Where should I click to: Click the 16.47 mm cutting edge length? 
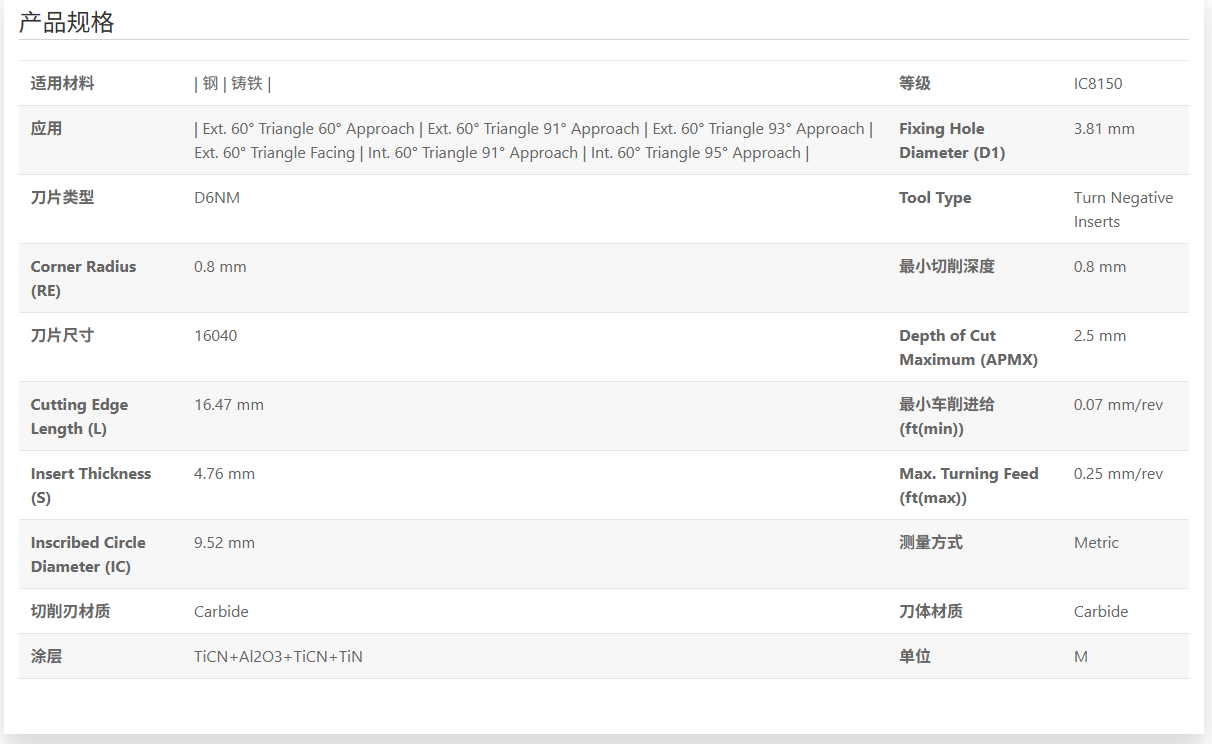[229, 405]
